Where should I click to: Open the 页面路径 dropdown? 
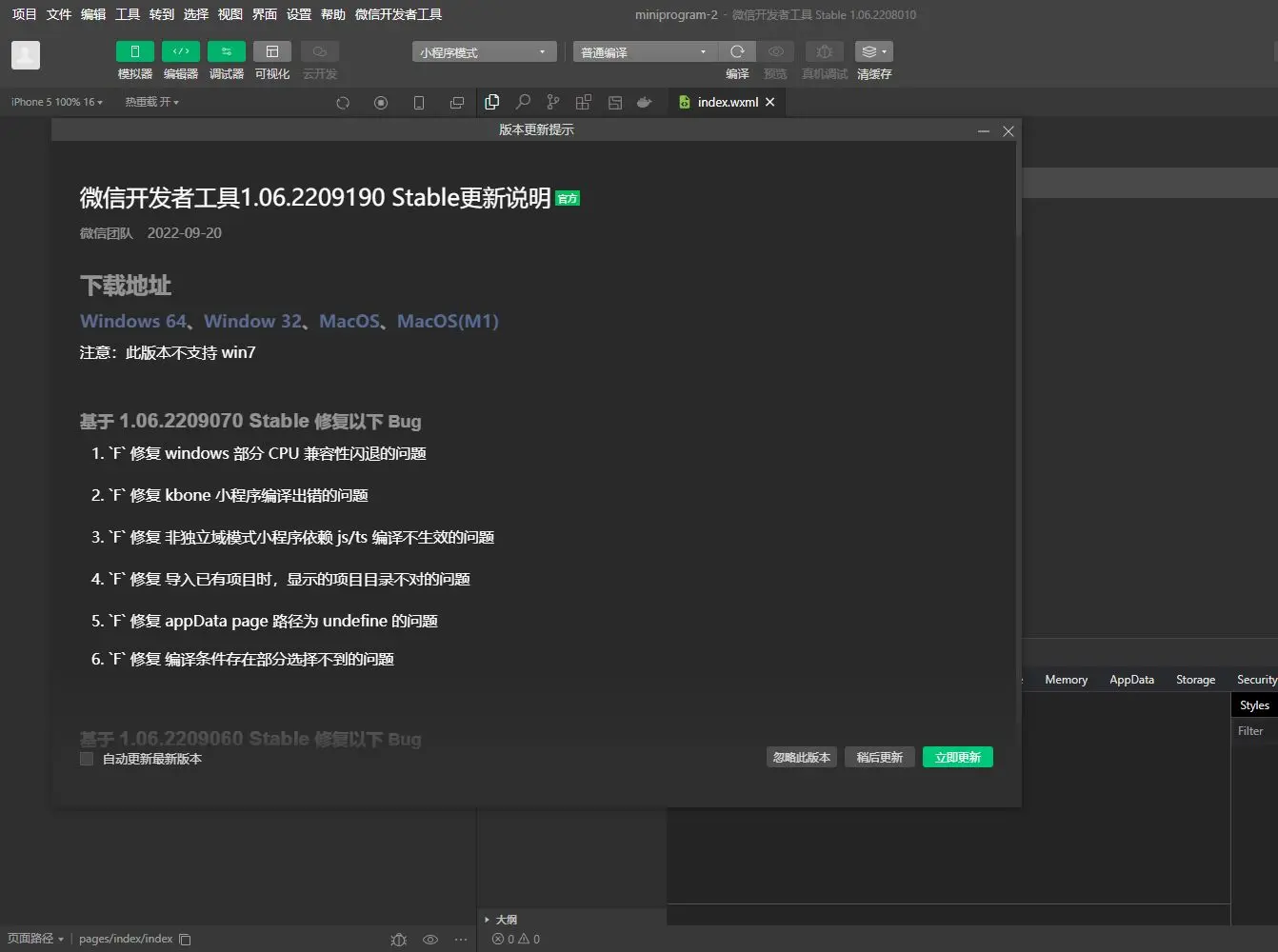35,939
